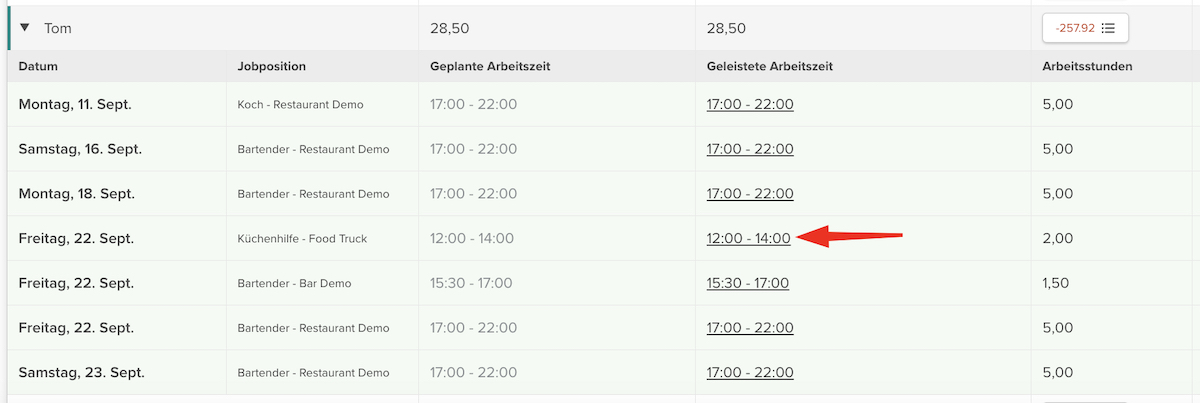Image resolution: width=1200 pixels, height=403 pixels.
Task: Select the Jobposition column header
Action: point(272,66)
